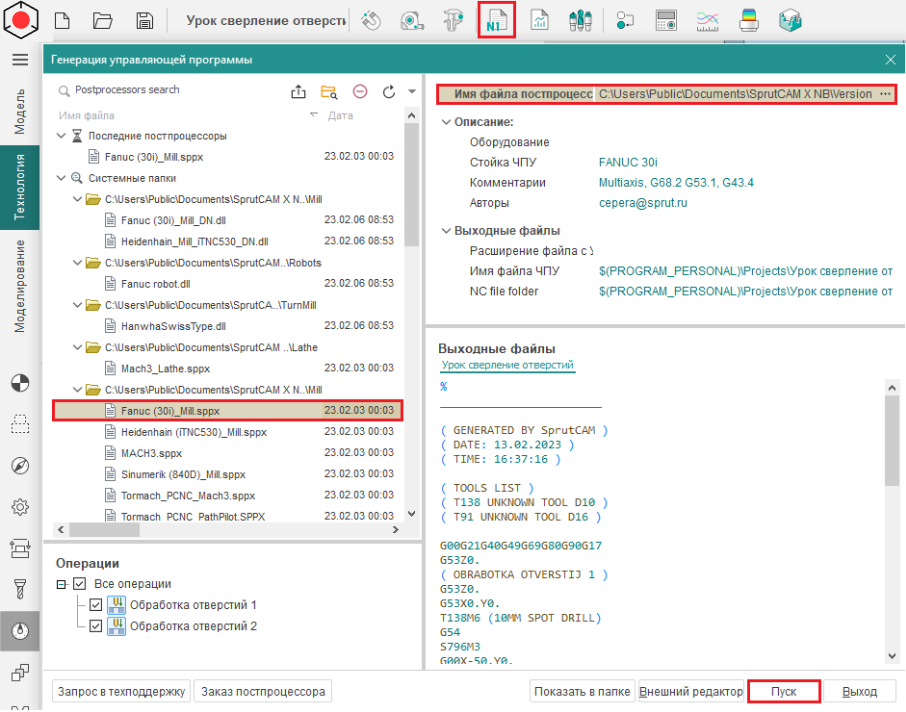Switch to the 'Модель' side tab
The height and width of the screenshot is (712, 906).
click(x=19, y=111)
